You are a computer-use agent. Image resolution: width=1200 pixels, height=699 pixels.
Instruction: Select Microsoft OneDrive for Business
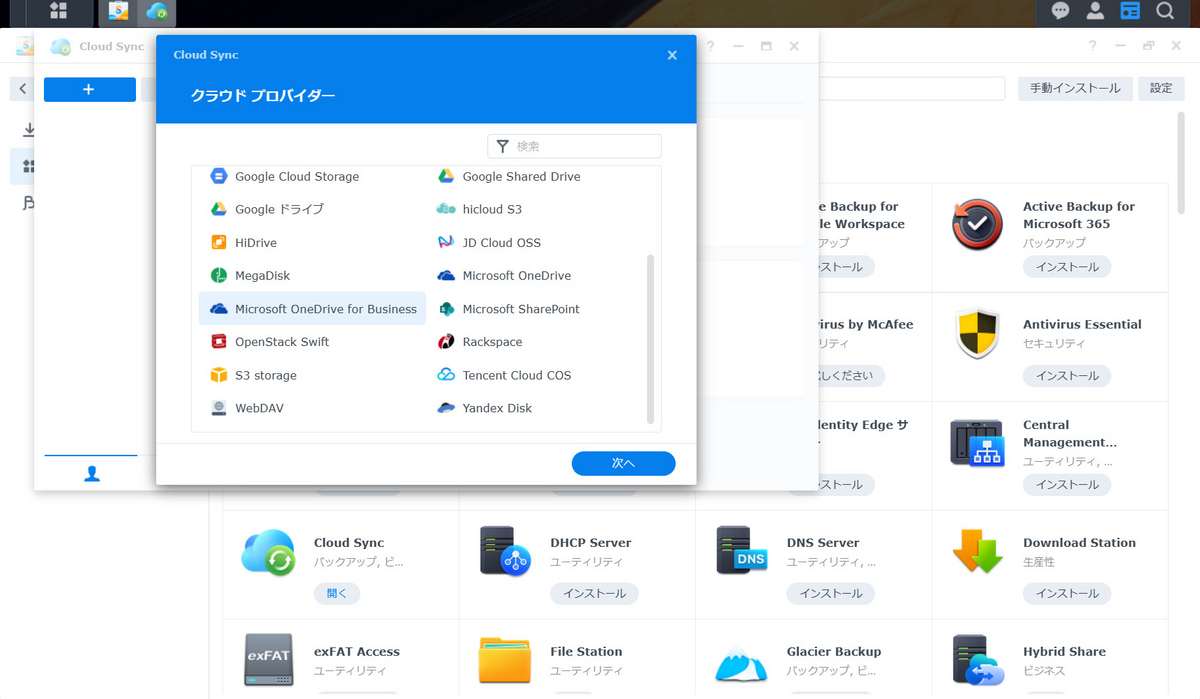[312, 309]
